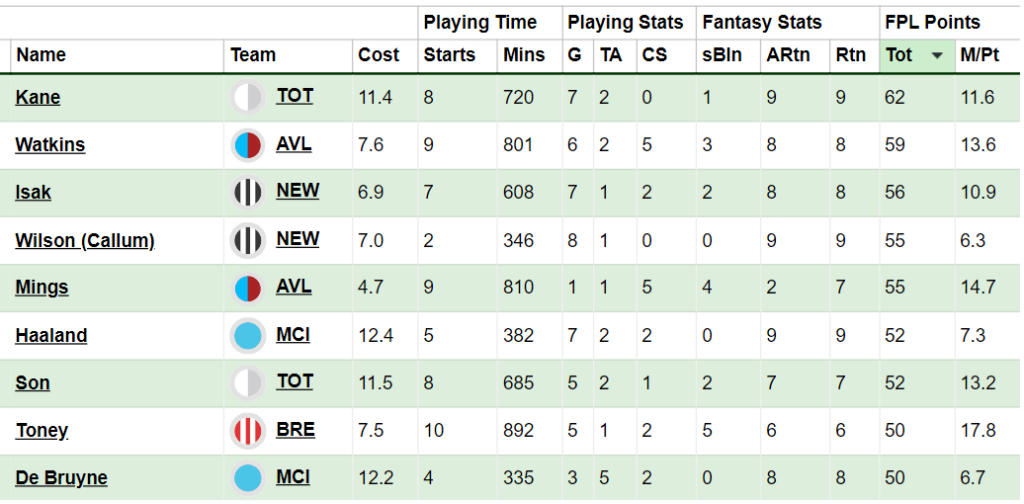
Task: Click Kane's Tottenham team badge icon
Action: [x=247, y=97]
